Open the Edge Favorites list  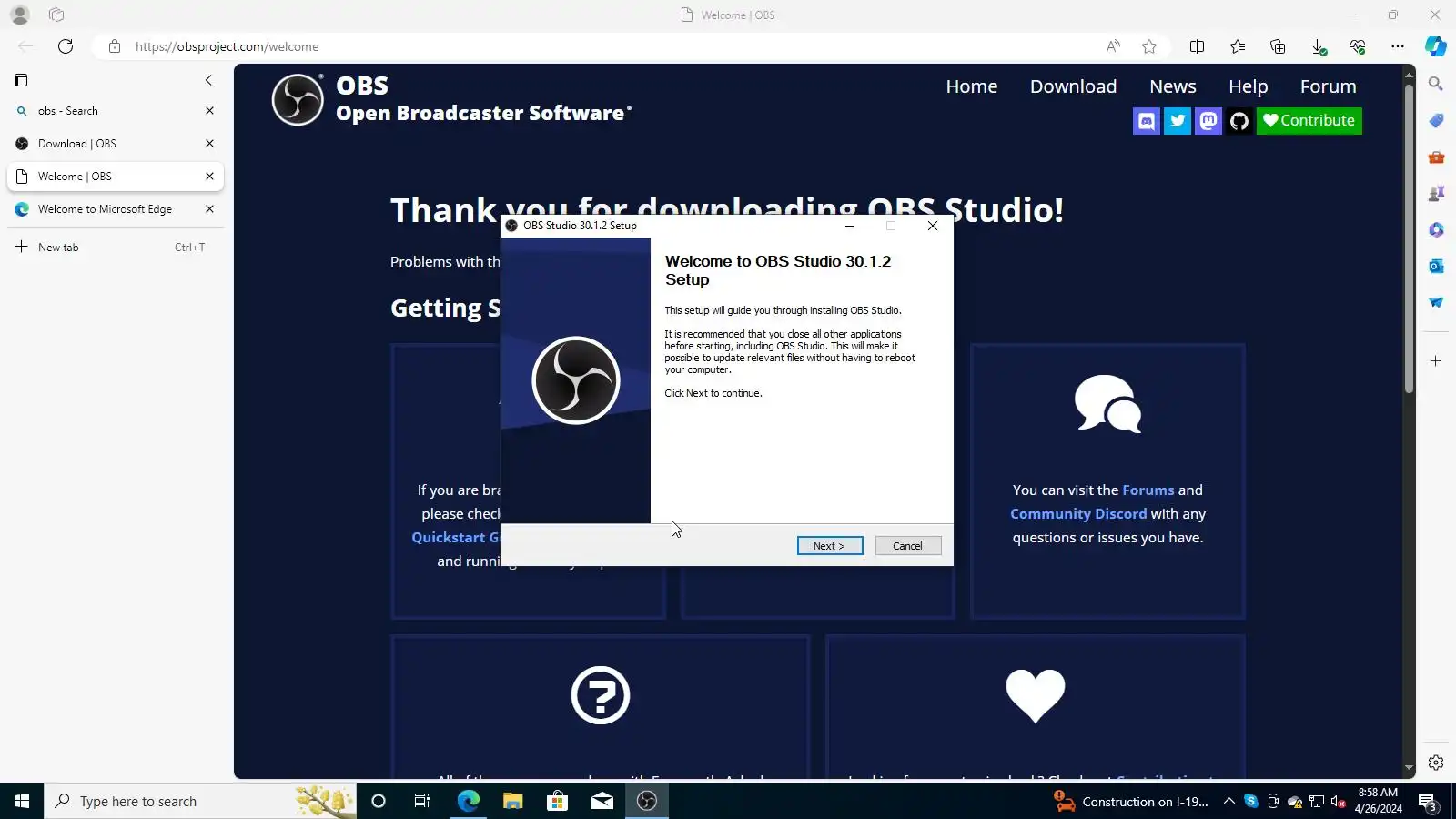(x=1238, y=46)
